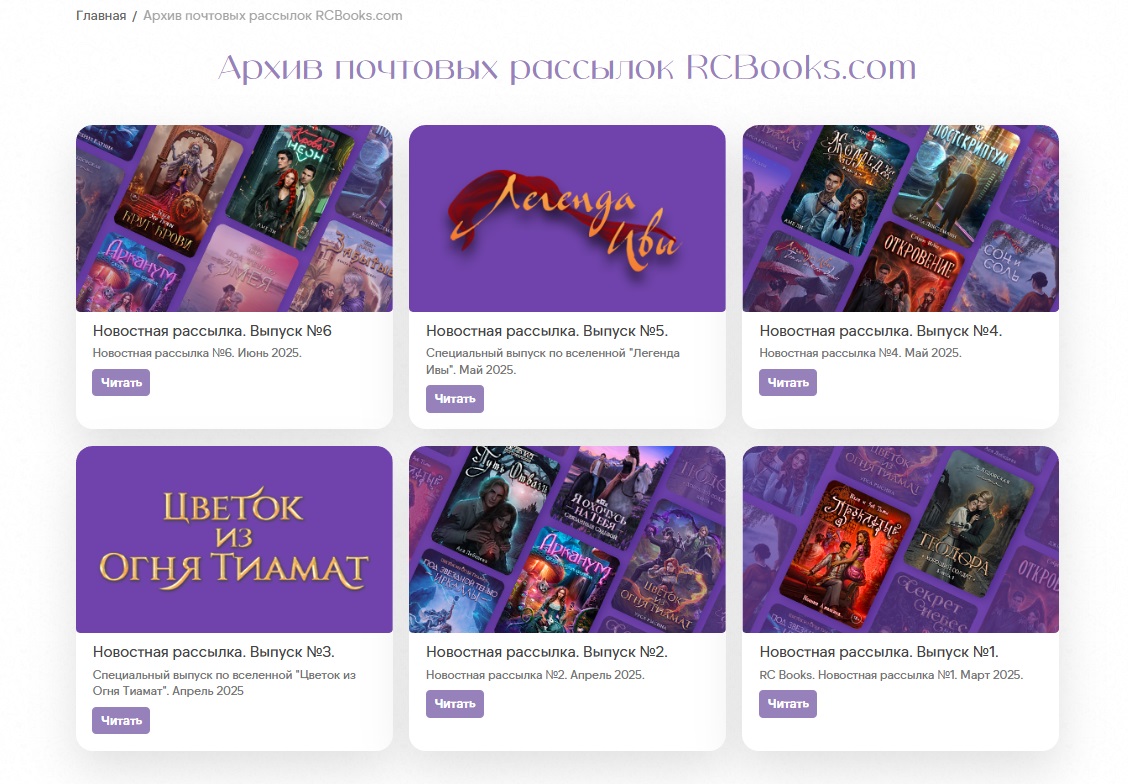Open title Новостная рассылка. Выпуск №3.
The image size is (1128, 784).
coord(214,652)
